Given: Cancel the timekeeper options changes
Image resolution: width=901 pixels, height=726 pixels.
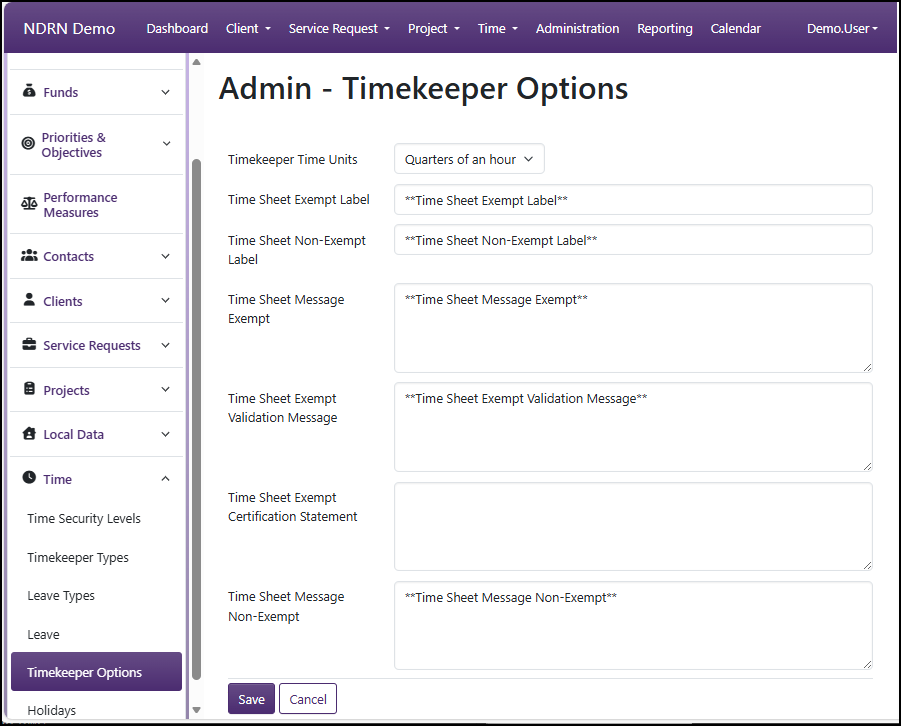Looking at the screenshot, I should (x=308, y=699).
